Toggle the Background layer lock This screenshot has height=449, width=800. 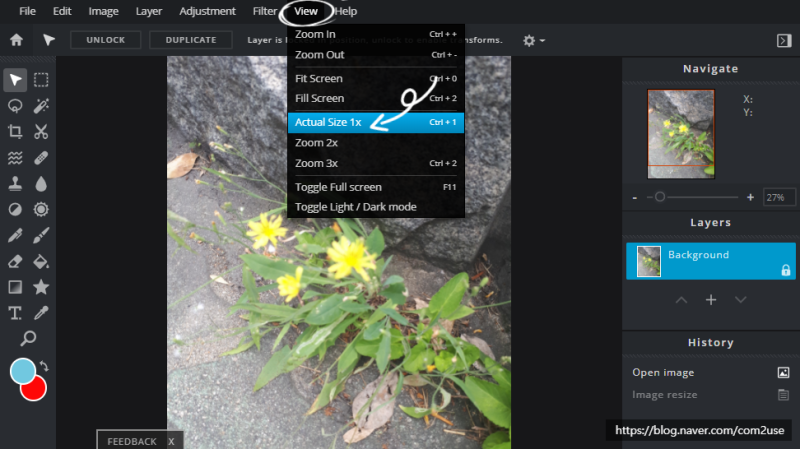[x=786, y=270]
